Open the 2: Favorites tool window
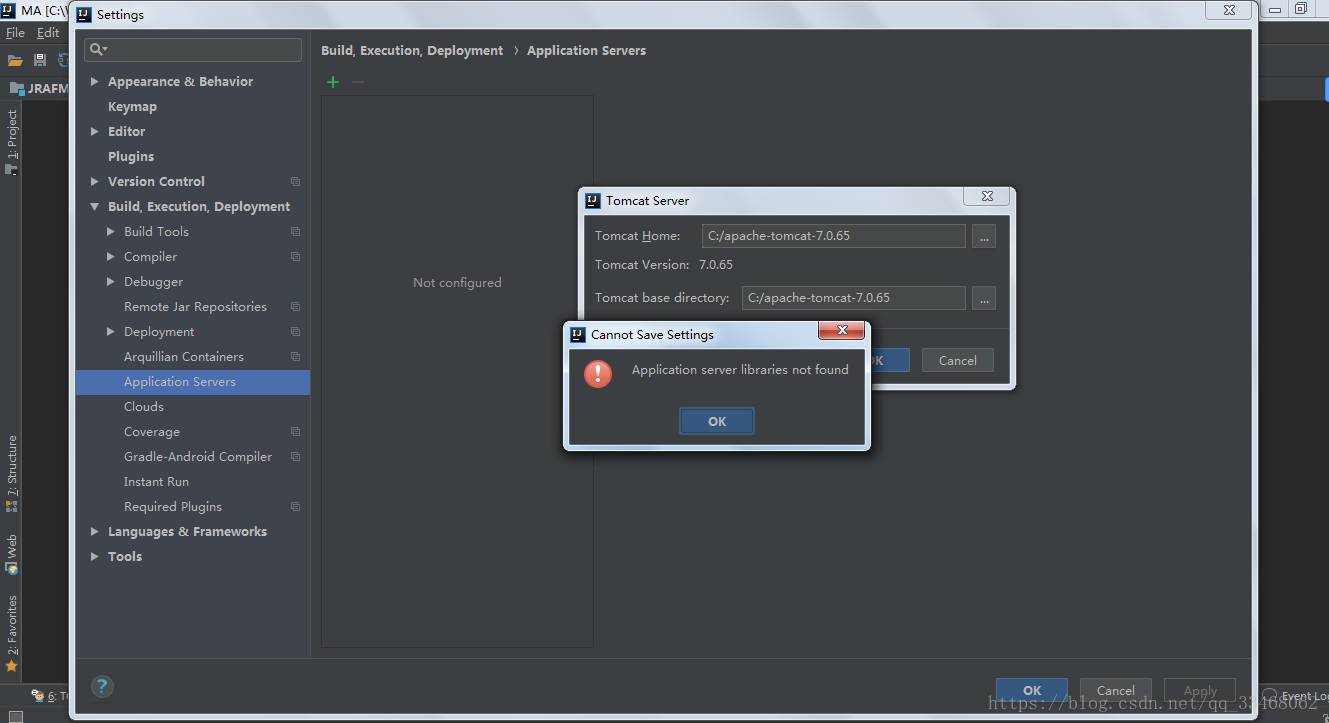Screen dimensions: 1329x723 coord(12,633)
